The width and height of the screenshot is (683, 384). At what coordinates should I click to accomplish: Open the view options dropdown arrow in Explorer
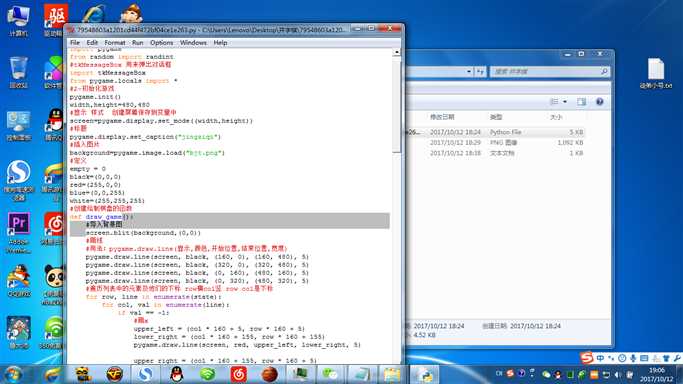565,101
